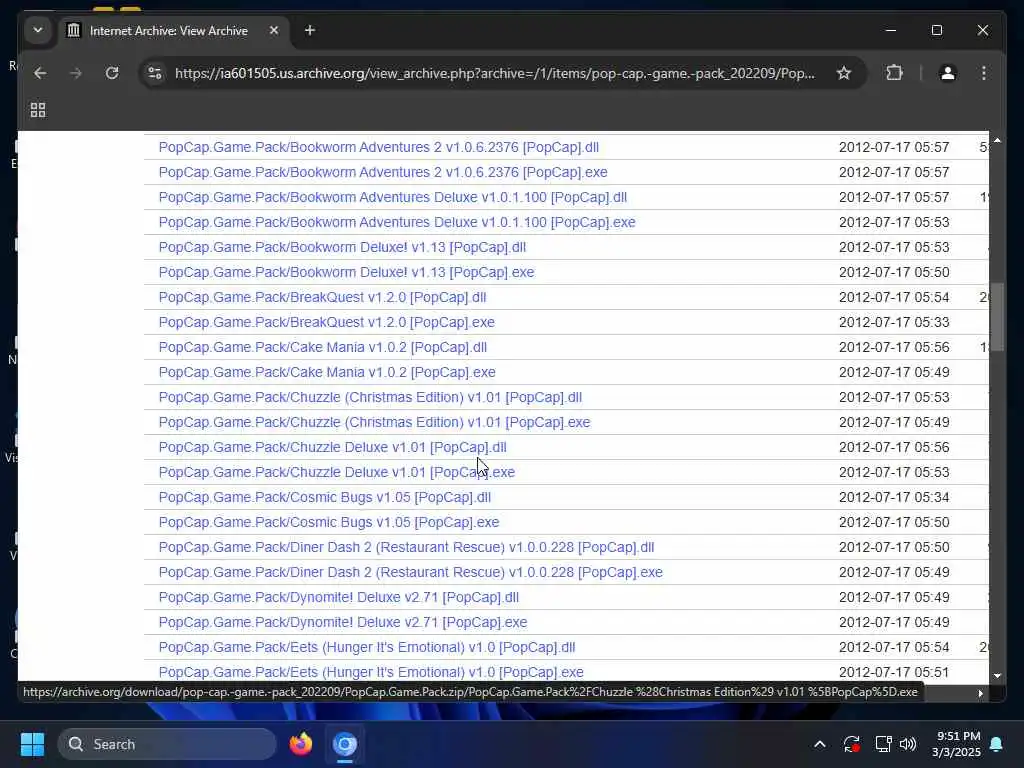Viewport: 1024px width, 768px height.
Task: Open Bookworm Deluxe! v1.13 .exe link
Action: click(346, 272)
